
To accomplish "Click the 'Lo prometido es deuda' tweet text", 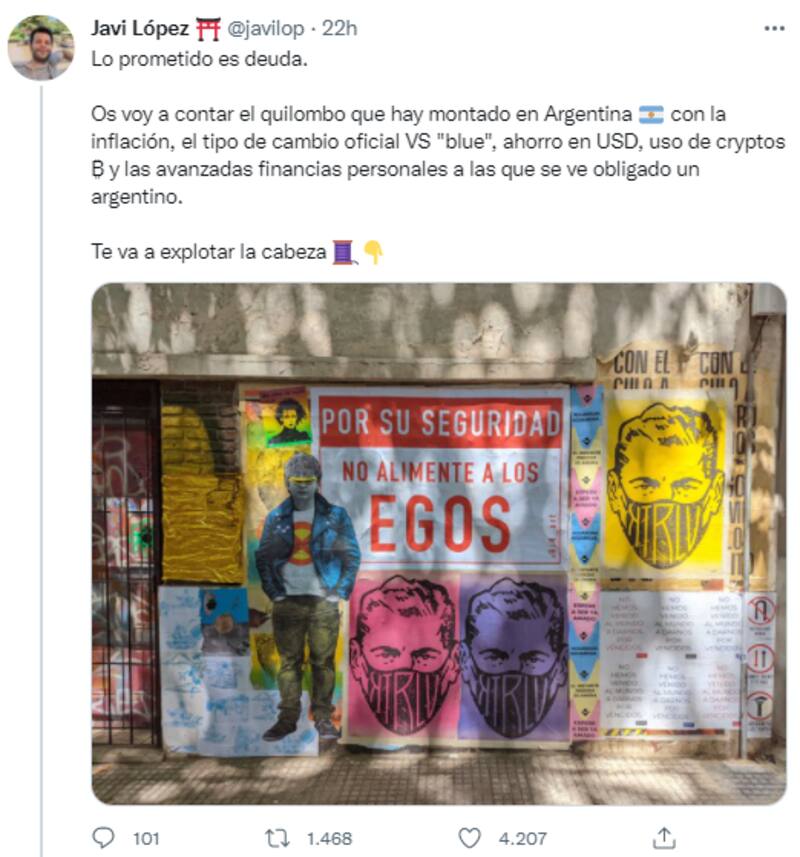I will pyautogui.click(x=199, y=59).
